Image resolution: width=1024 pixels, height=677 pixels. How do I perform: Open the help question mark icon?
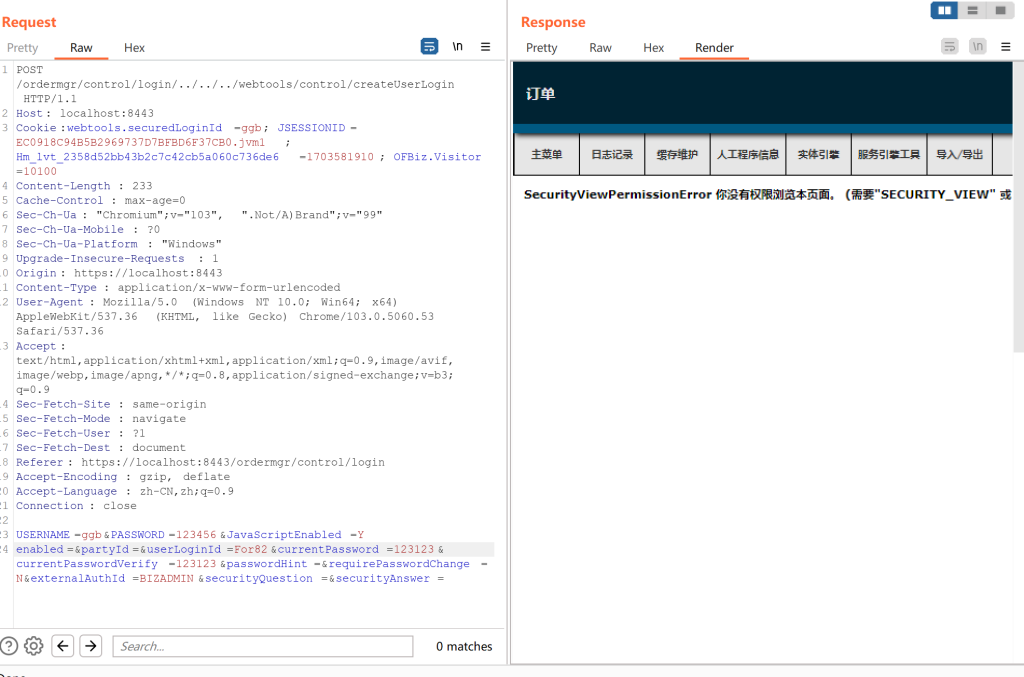pos(9,646)
